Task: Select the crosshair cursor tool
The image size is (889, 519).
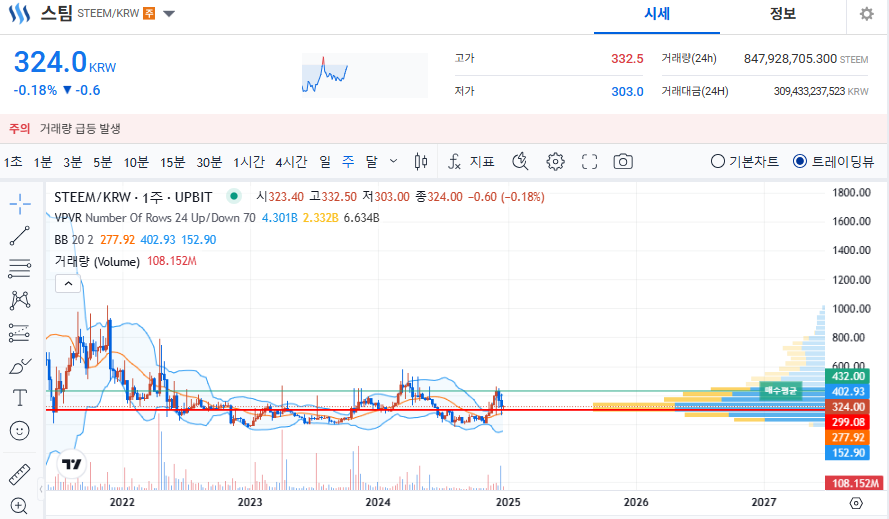Action: [20, 204]
